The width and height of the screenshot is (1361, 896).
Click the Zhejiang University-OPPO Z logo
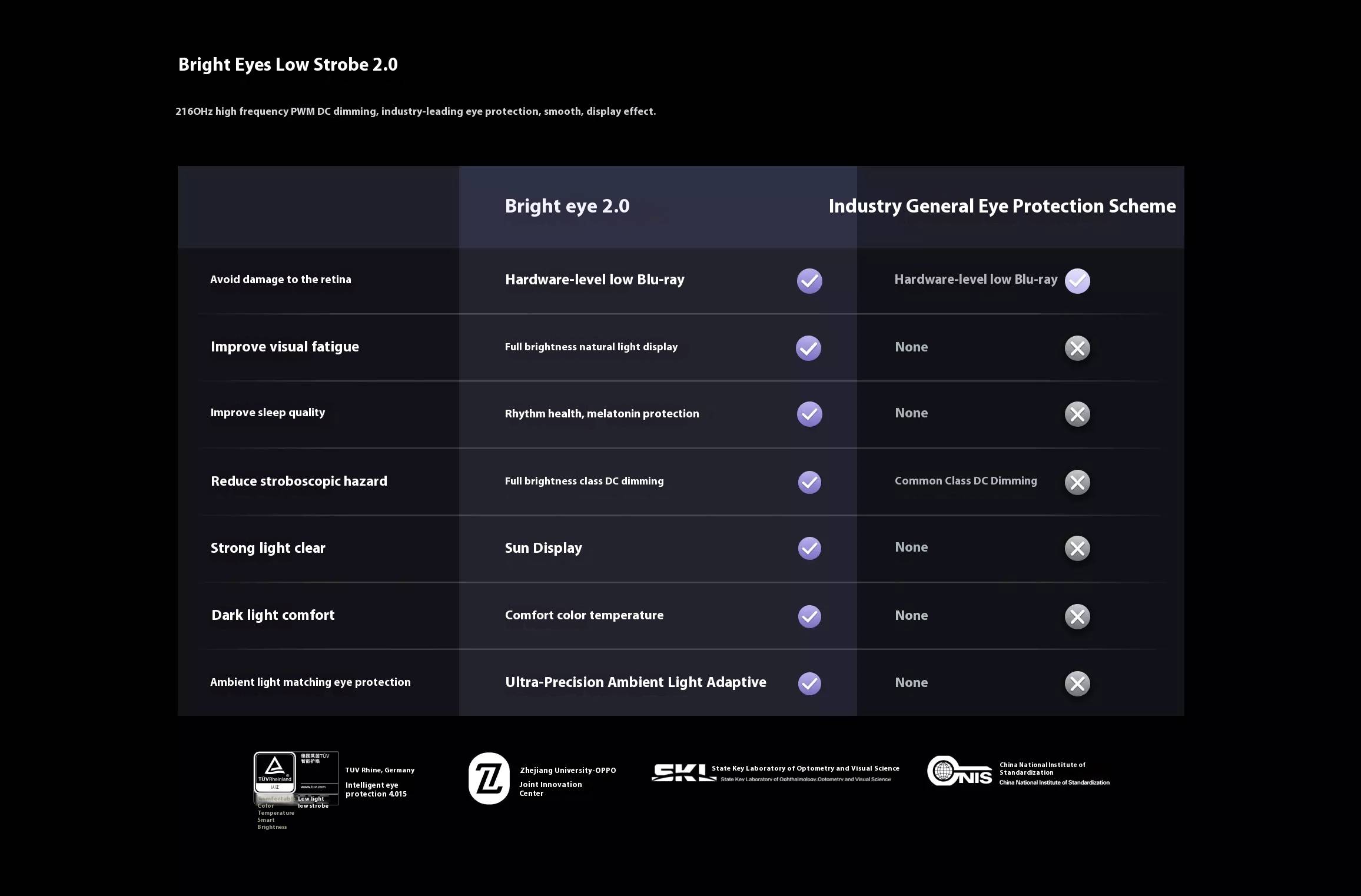coord(489,778)
